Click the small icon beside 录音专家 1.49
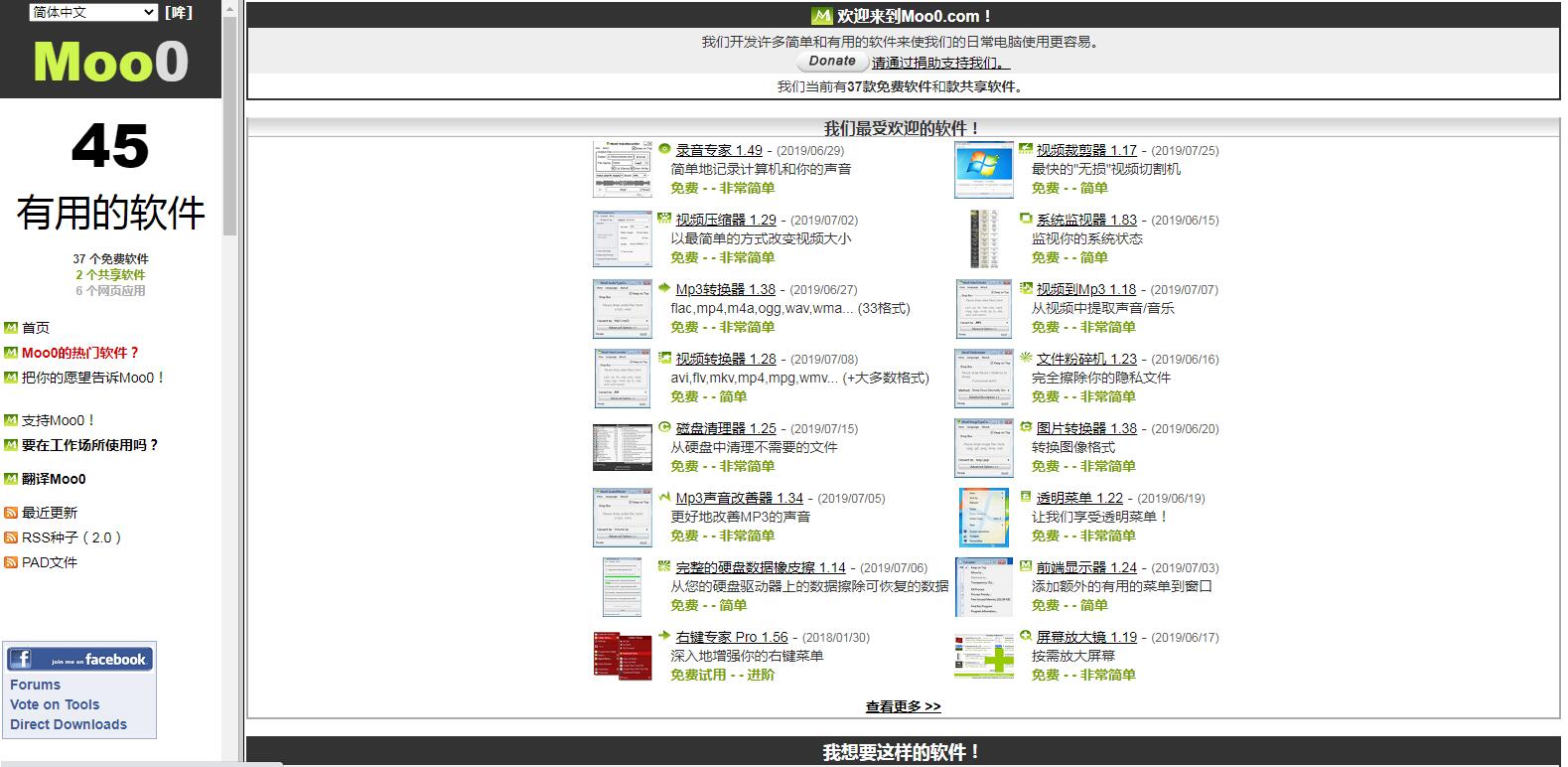1568x767 pixels. click(664, 149)
